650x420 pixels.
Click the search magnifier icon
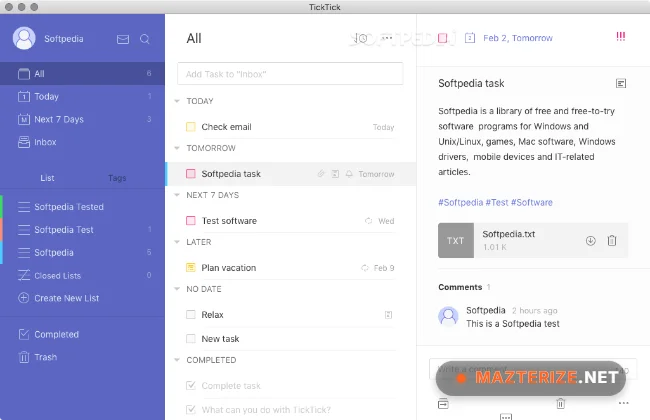(145, 39)
